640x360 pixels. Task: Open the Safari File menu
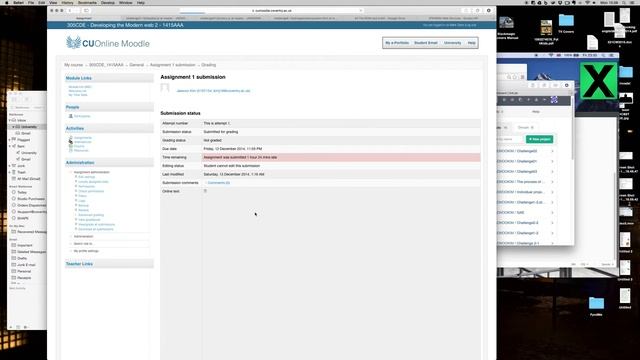[31, 2]
